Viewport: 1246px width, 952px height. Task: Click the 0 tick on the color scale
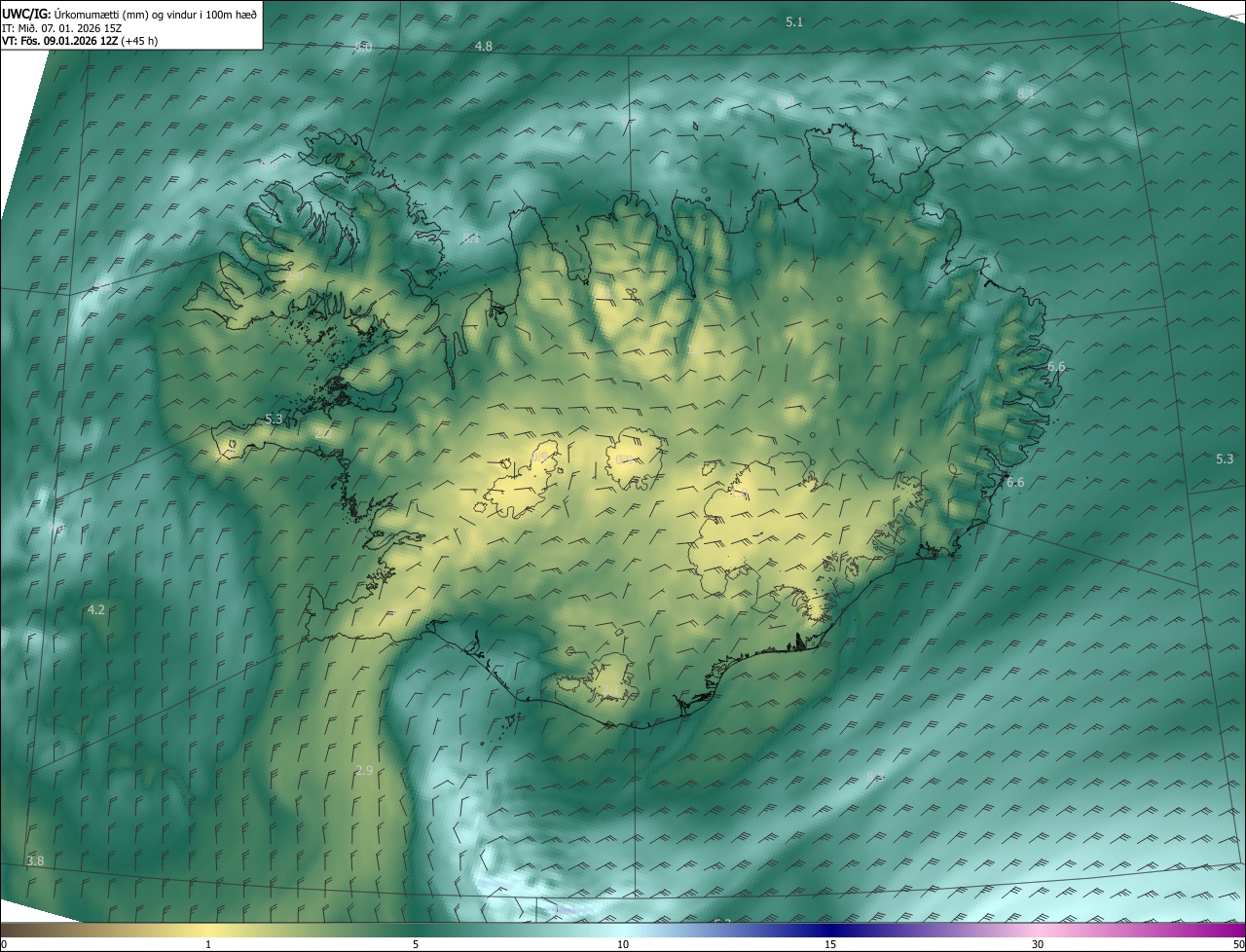click(x=4, y=944)
